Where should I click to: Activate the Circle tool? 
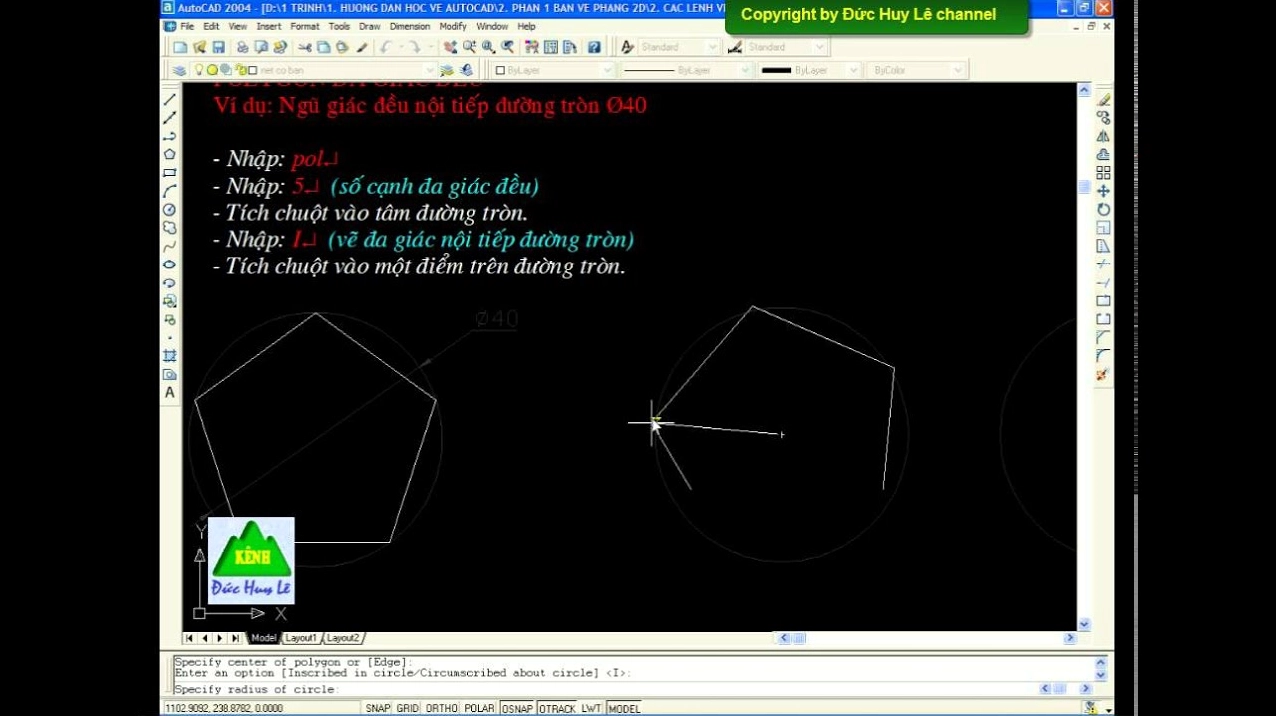click(170, 209)
